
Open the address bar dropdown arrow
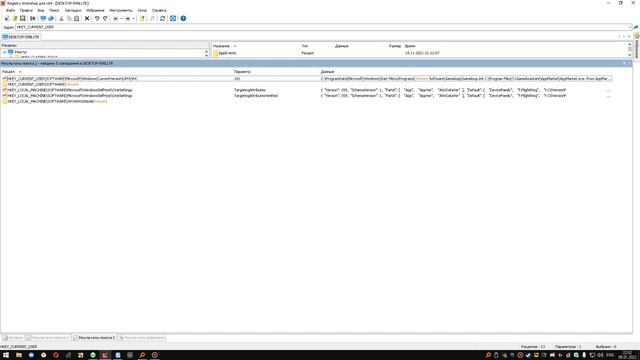(x=630, y=27)
